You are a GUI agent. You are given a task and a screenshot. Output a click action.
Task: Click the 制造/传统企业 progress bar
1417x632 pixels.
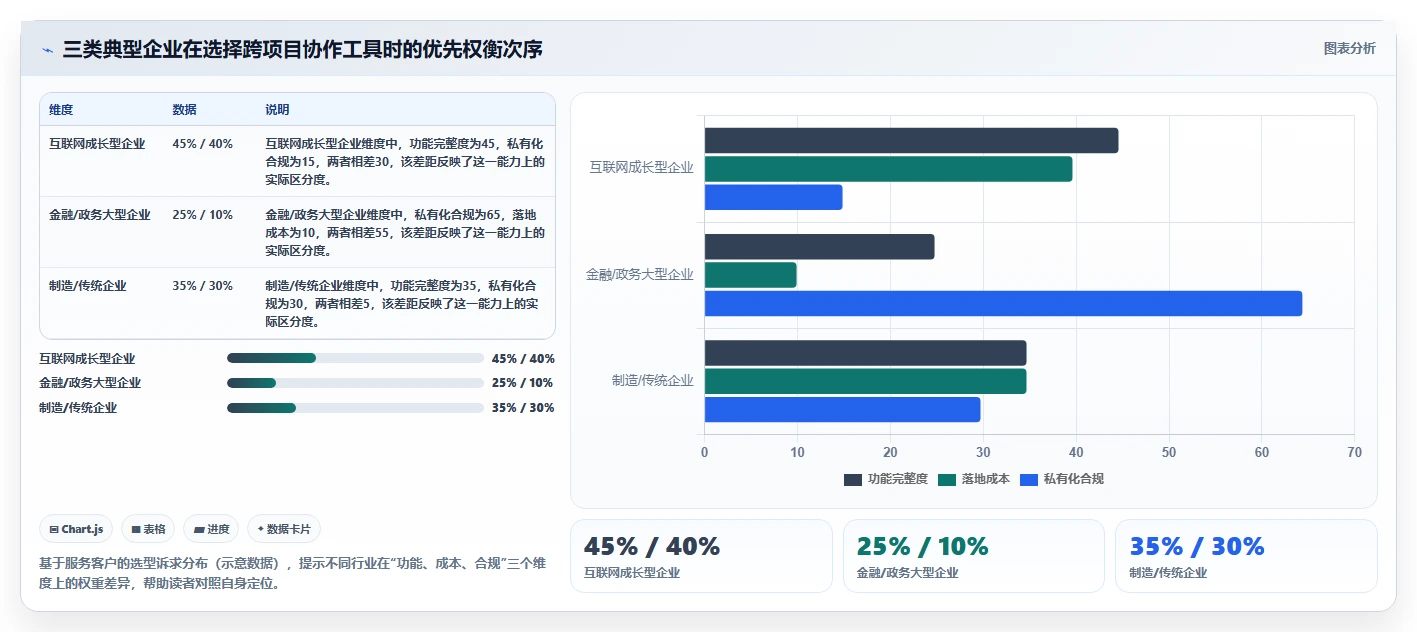[355, 408]
